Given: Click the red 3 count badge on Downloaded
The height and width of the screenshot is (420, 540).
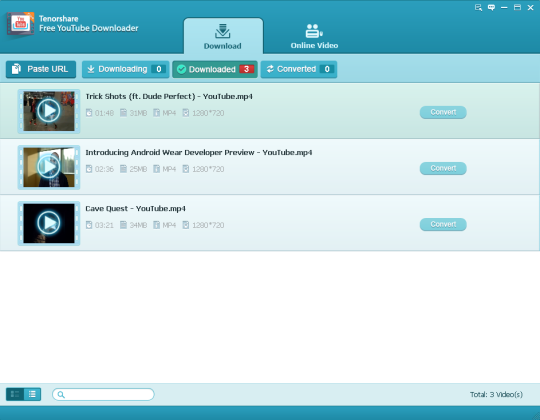Looking at the screenshot, I should 247,69.
